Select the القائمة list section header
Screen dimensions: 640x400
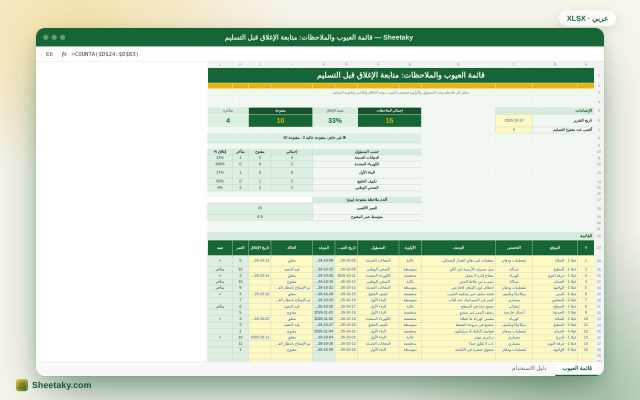[x=401, y=236]
